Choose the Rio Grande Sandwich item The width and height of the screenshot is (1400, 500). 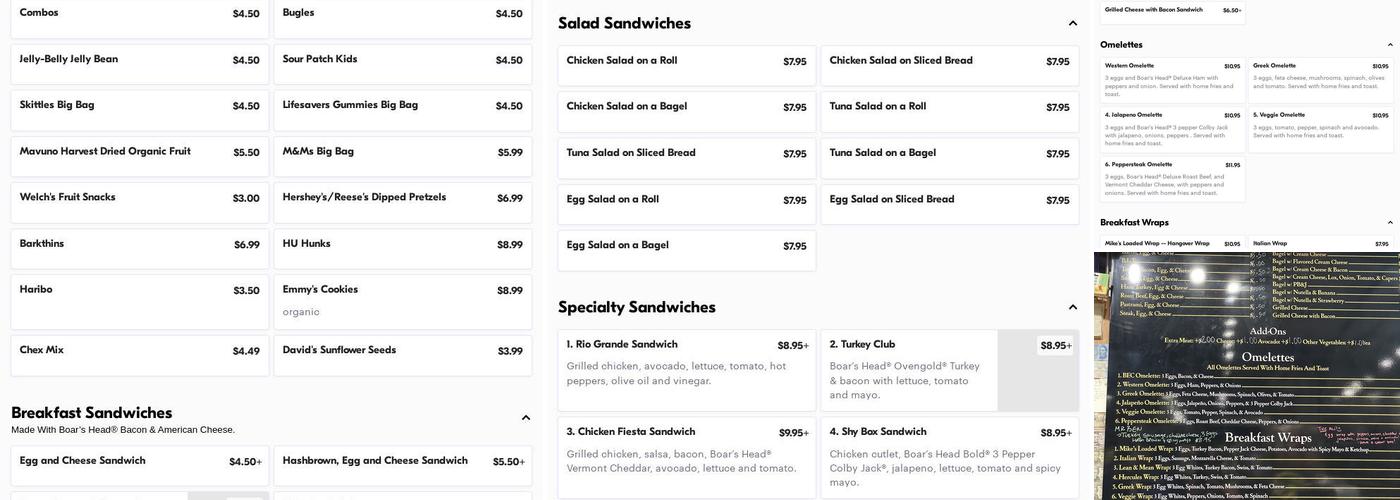tap(686, 362)
